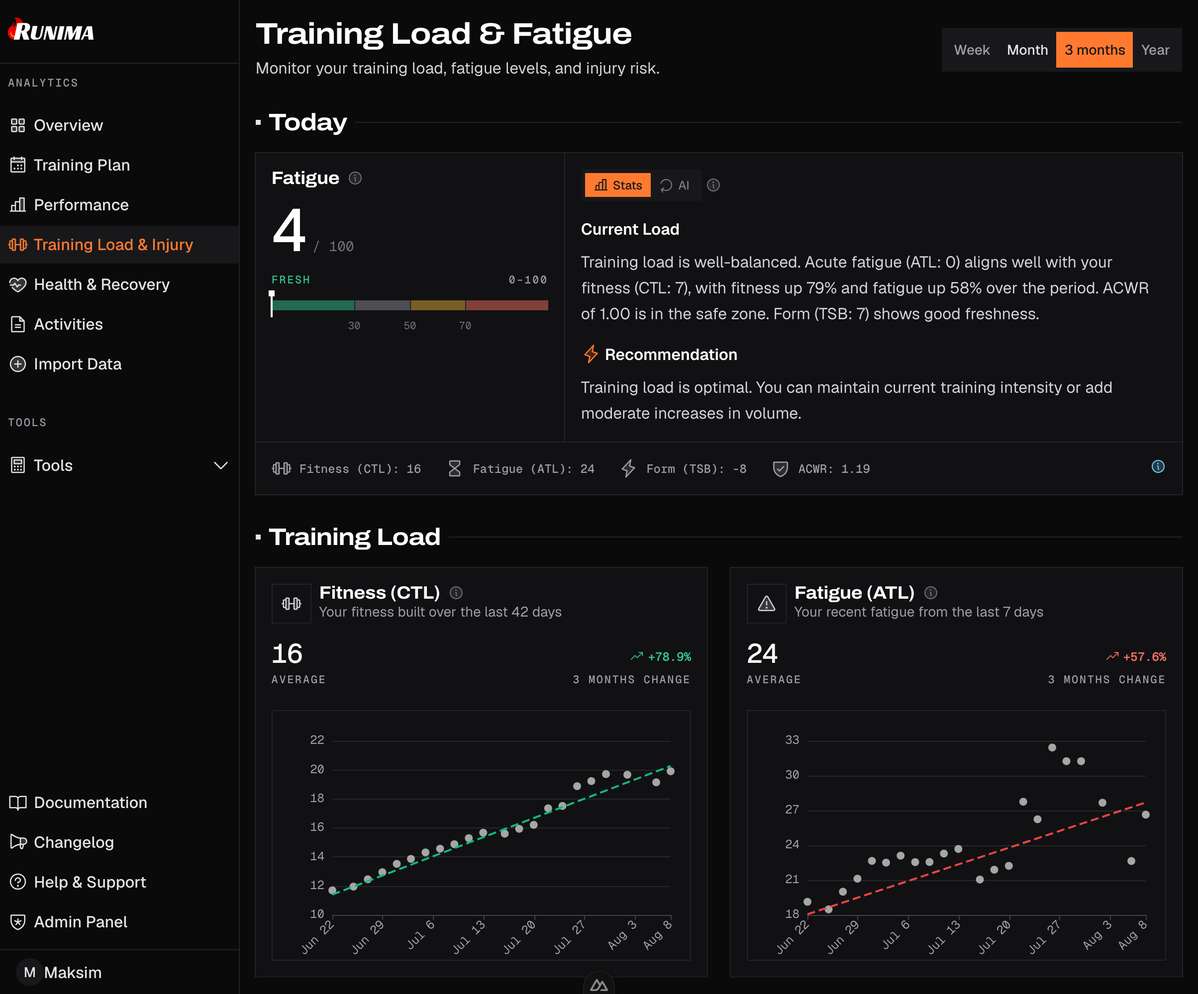Click the "Form (TSB): -8" value
The image size is (1198, 994).
pyautogui.click(x=696, y=468)
